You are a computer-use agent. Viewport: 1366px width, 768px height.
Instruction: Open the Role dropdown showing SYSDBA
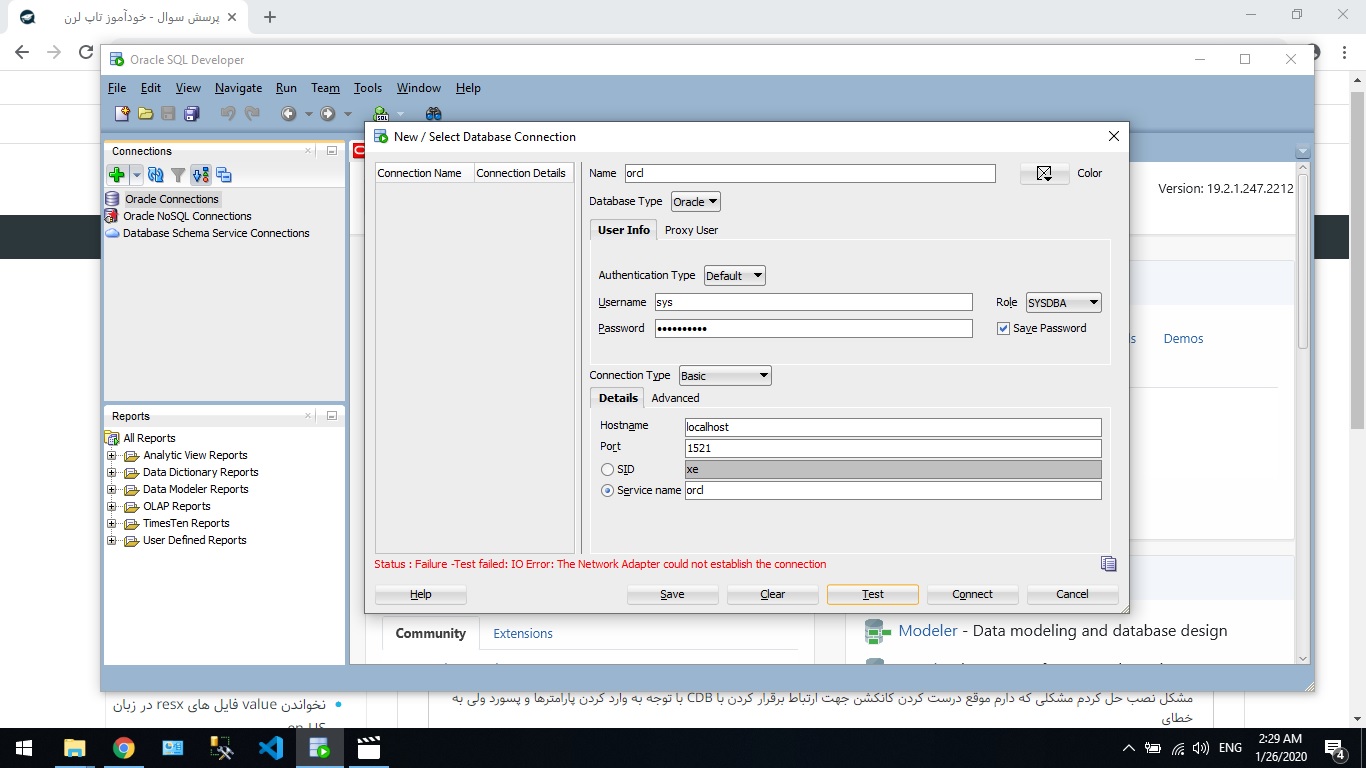point(1063,302)
